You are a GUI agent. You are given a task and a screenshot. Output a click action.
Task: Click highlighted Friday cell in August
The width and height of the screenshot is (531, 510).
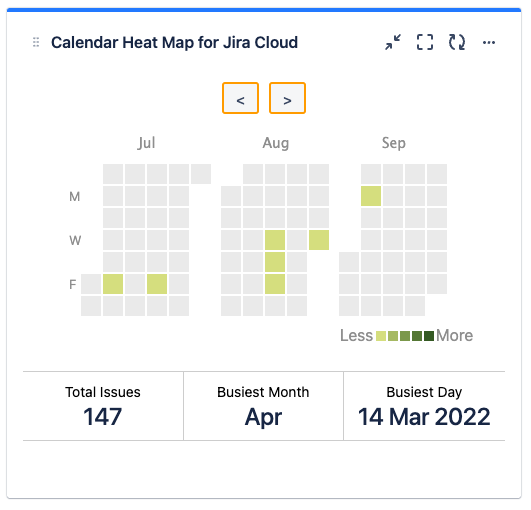275,284
